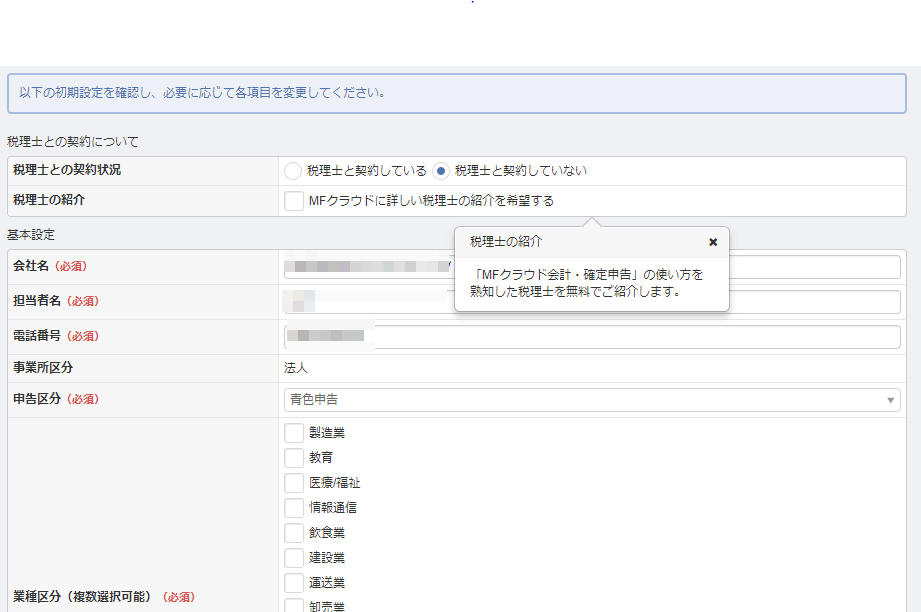Enable the 運送業 industry checkbox

[294, 582]
